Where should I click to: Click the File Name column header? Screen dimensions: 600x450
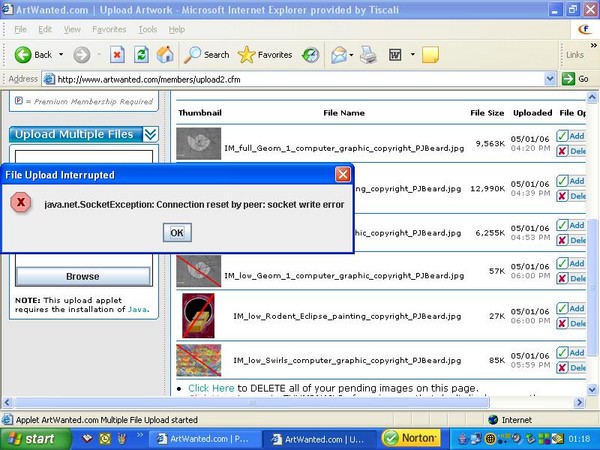[344, 113]
